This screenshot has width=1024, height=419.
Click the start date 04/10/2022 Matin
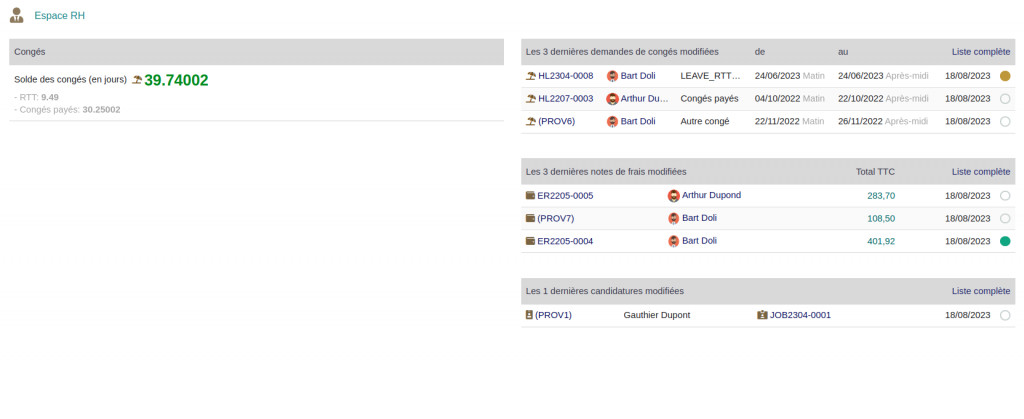click(x=790, y=99)
